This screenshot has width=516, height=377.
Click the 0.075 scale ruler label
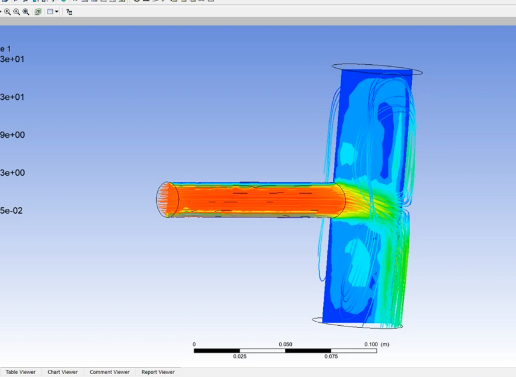[x=331, y=356]
